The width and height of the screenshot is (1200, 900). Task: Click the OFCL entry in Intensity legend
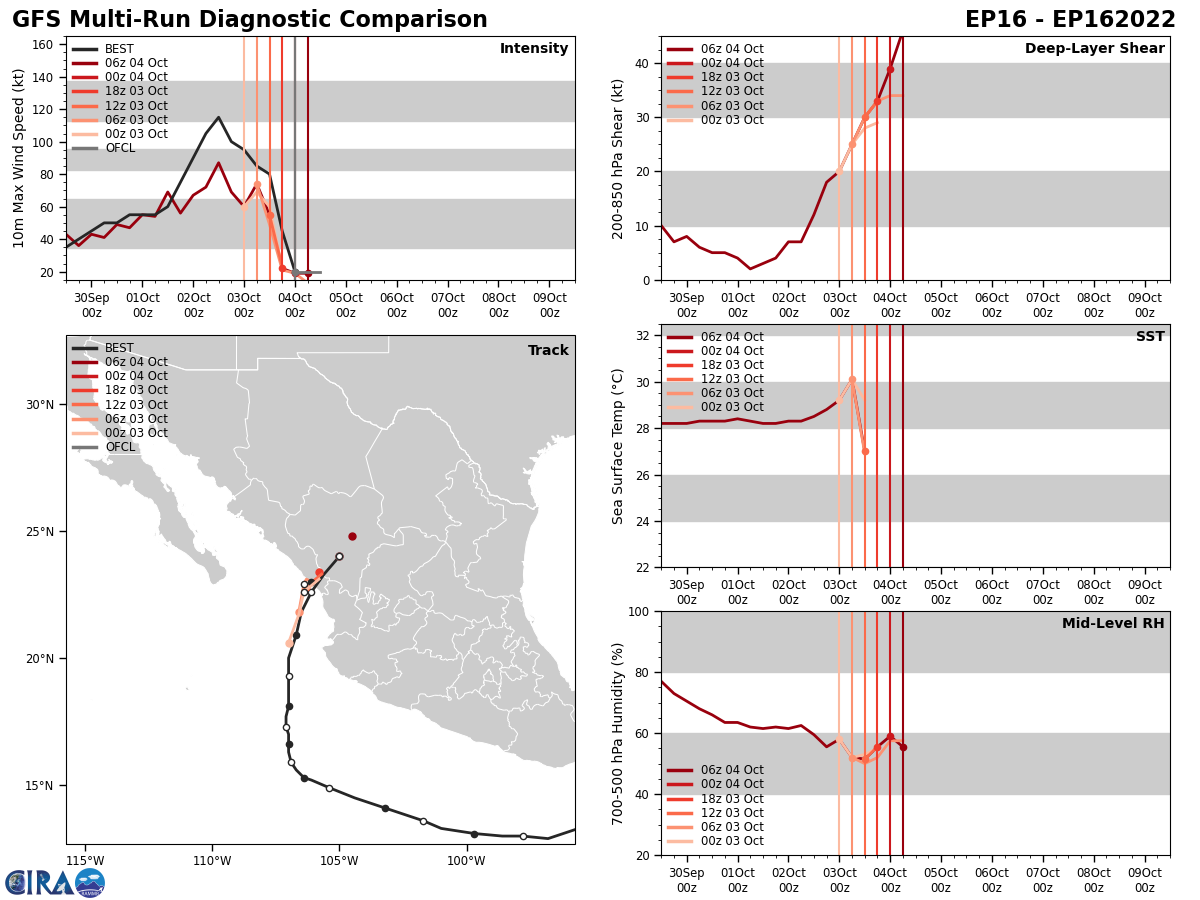click(x=104, y=148)
